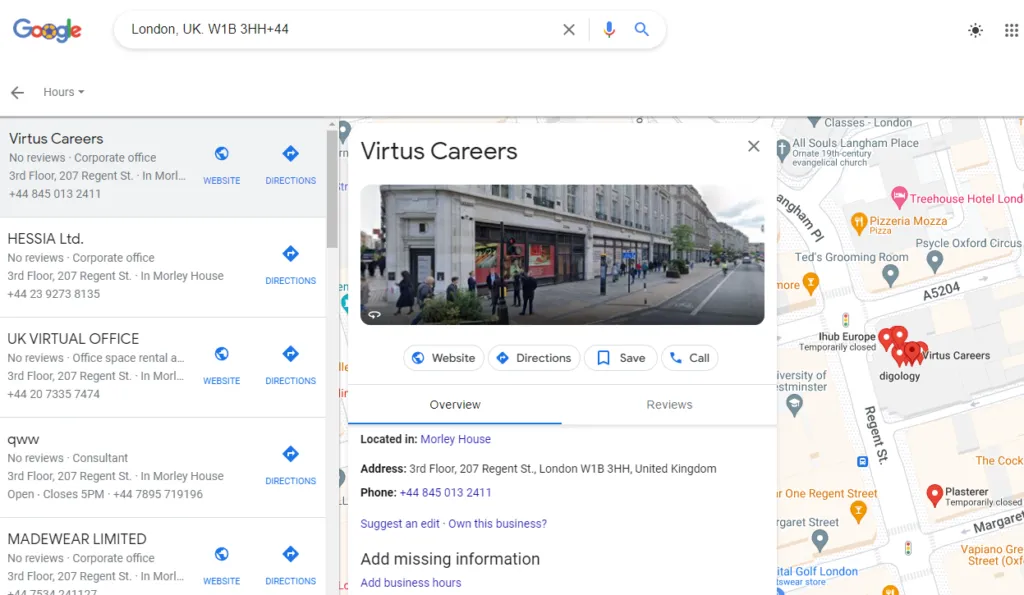Open the street view photo of Regent St.
The width and height of the screenshot is (1024, 595).
(x=562, y=255)
